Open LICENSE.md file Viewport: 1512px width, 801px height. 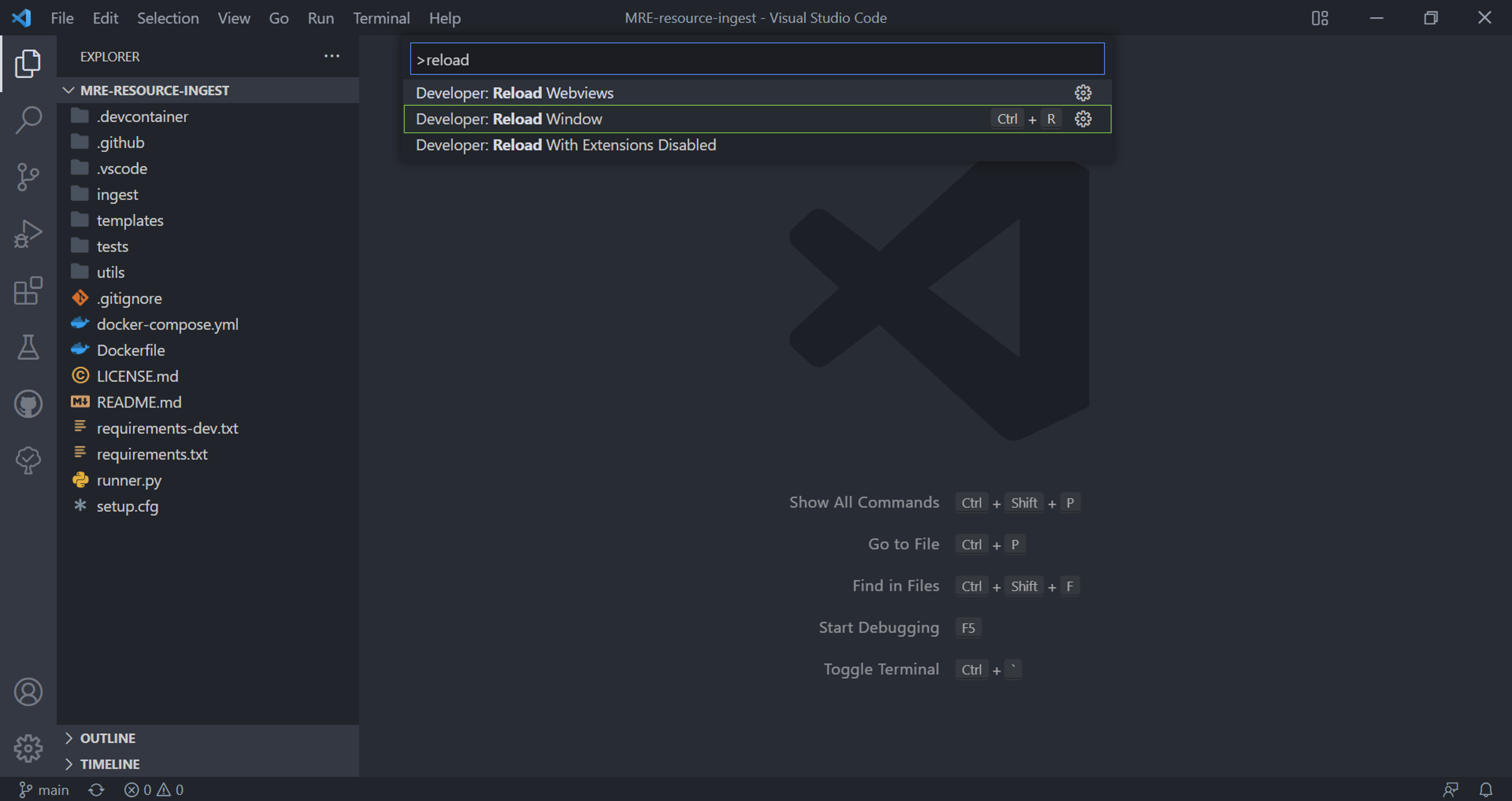point(208,376)
